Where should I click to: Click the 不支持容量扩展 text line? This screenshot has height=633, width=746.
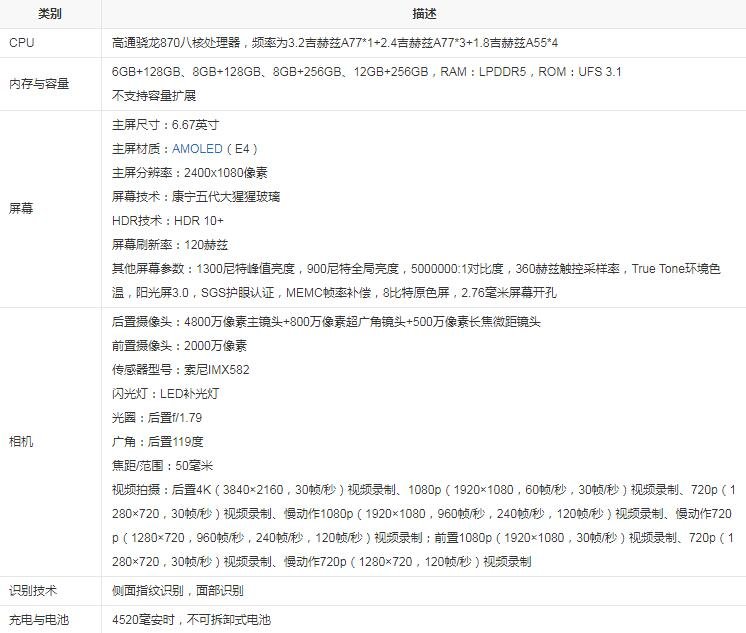(154, 96)
